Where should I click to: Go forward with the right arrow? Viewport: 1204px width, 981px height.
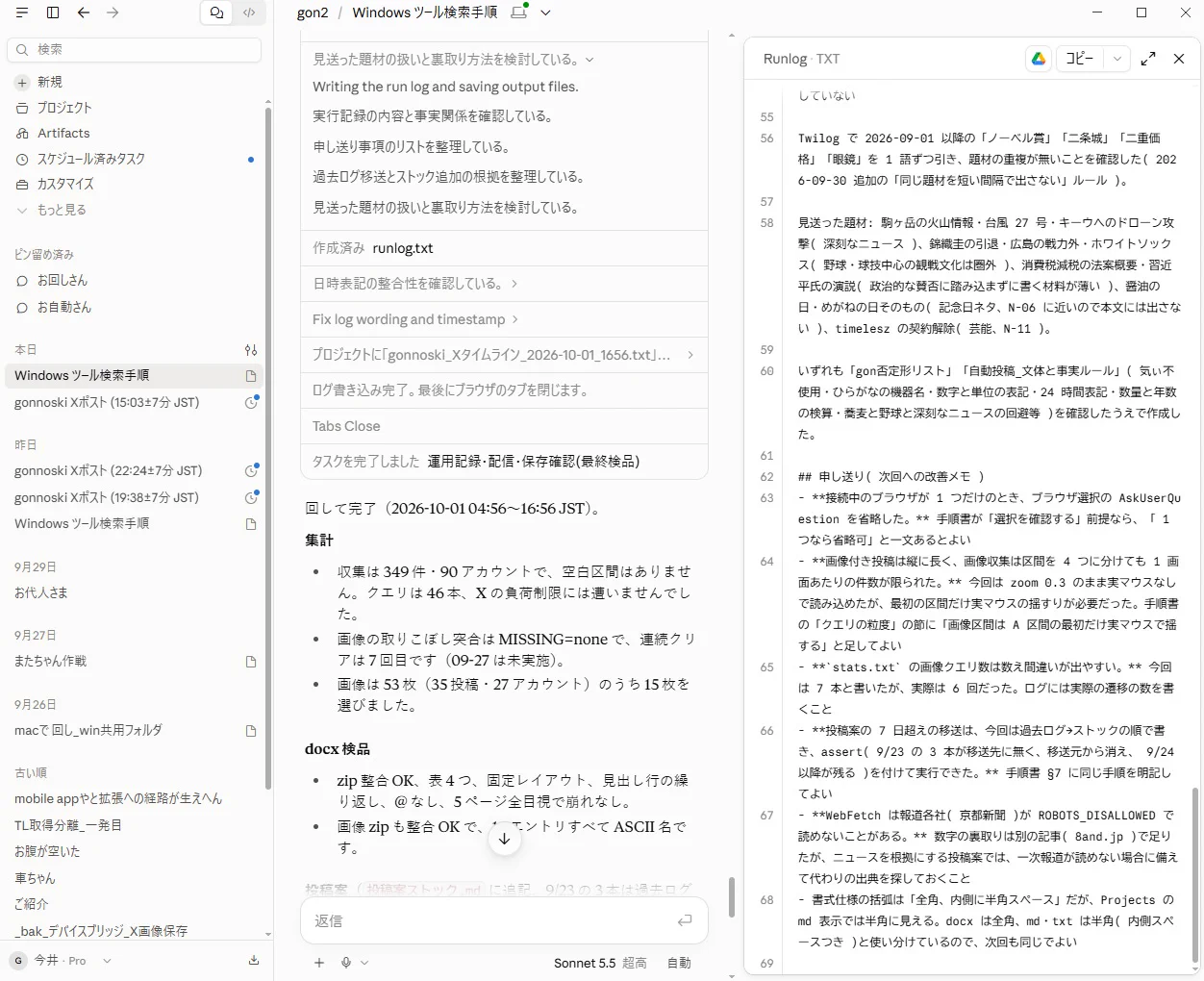[113, 13]
